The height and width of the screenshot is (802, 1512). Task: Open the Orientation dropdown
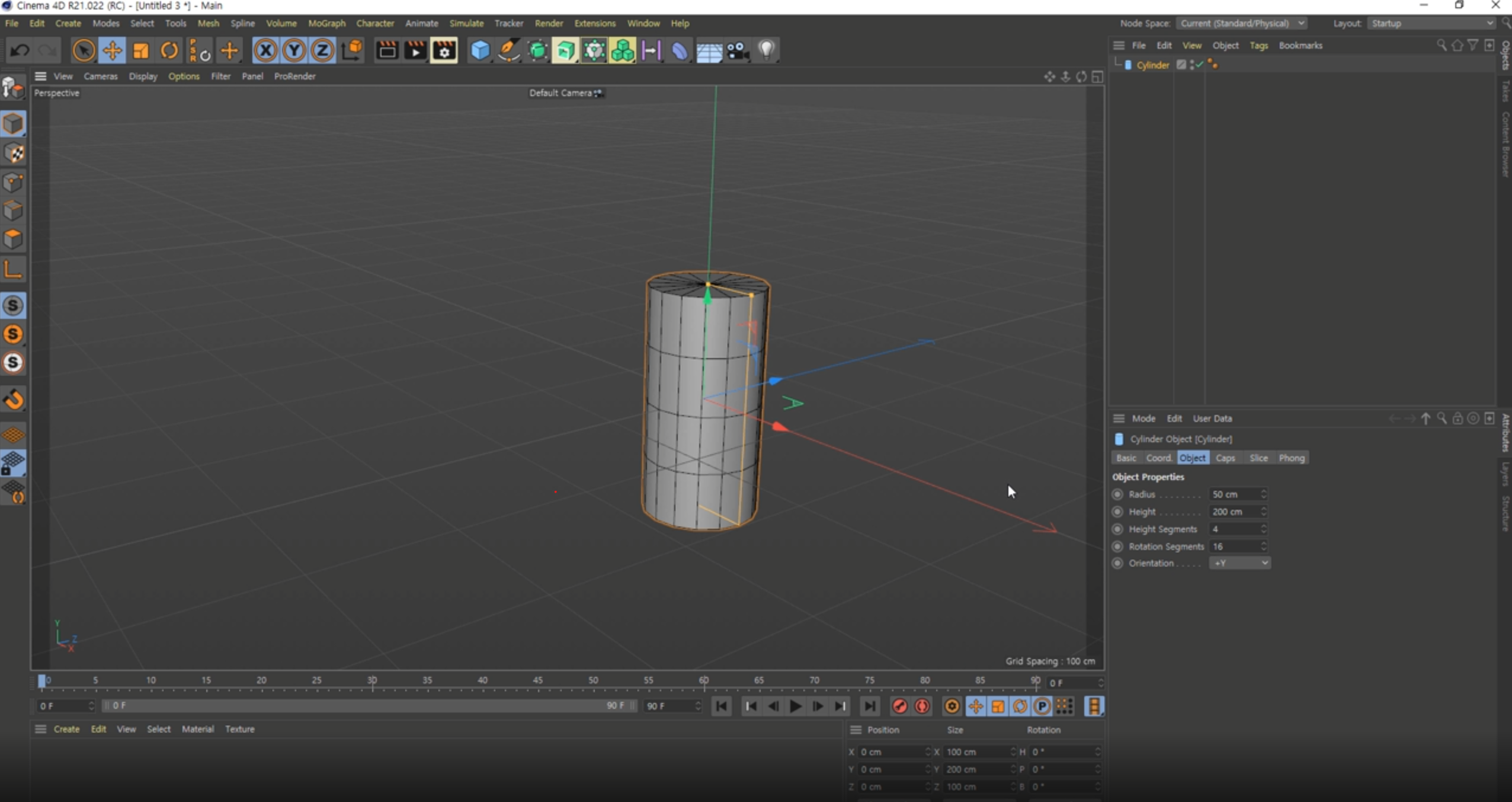pos(1239,563)
